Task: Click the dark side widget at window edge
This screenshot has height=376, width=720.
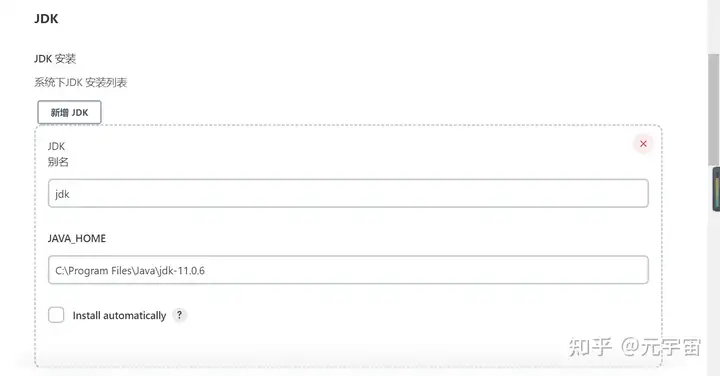Action: coord(716,189)
